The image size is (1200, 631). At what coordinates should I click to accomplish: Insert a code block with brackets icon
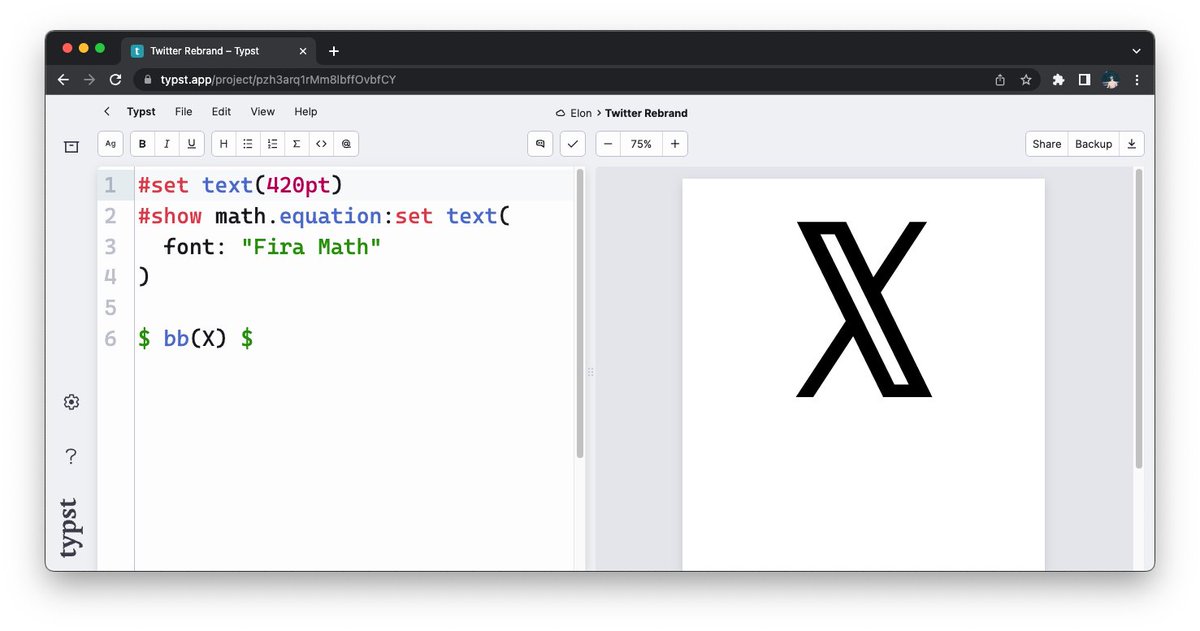pyautogui.click(x=321, y=144)
